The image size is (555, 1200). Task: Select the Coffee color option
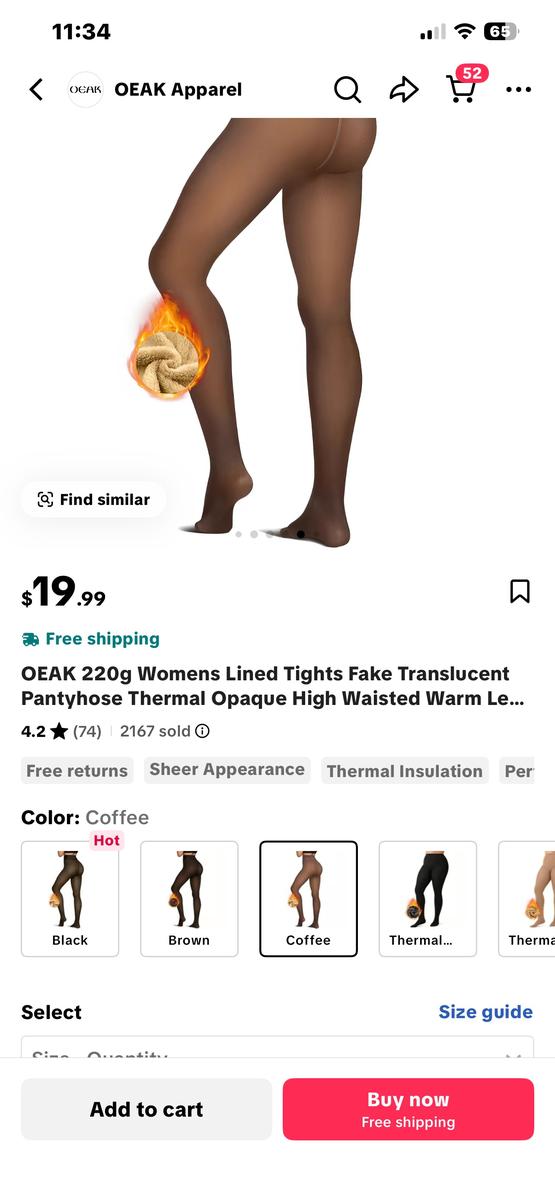308,899
